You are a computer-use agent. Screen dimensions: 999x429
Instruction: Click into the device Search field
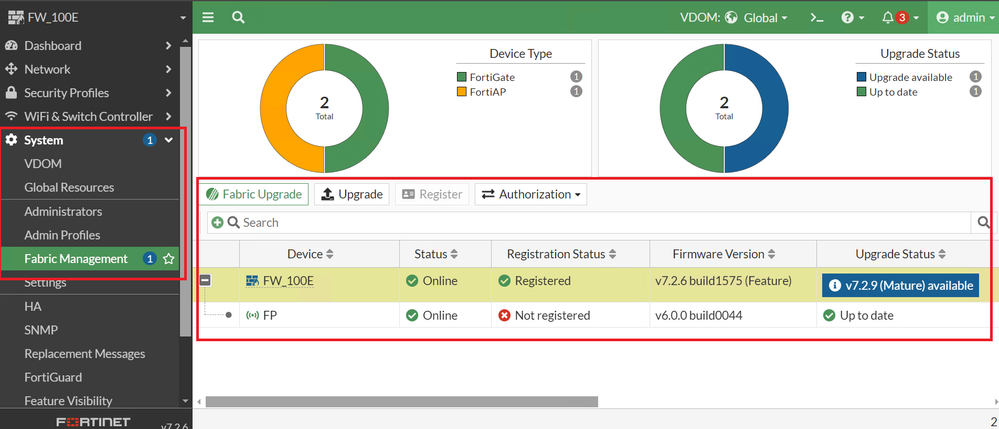click(600, 222)
